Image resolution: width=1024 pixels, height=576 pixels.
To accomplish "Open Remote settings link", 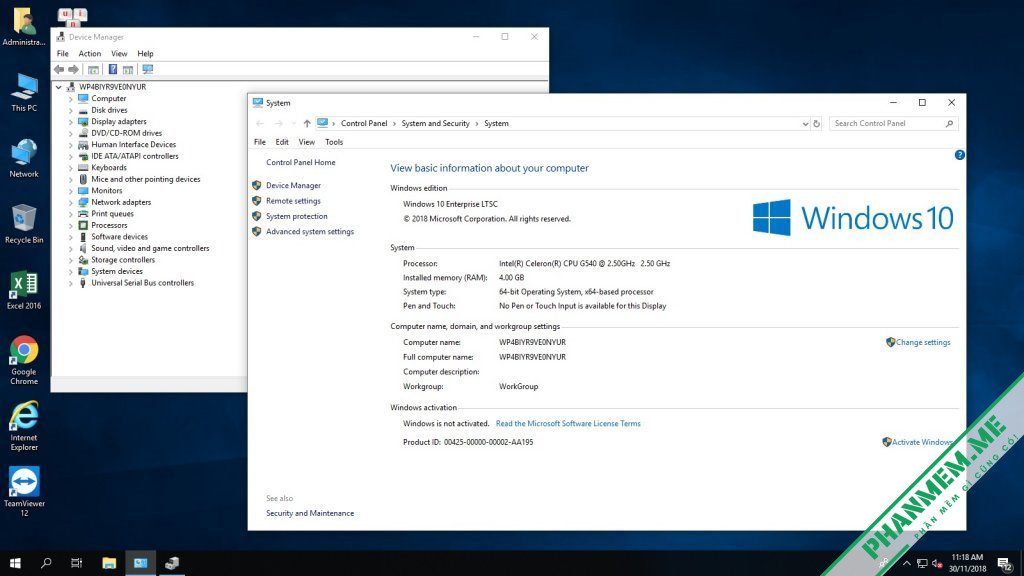I will point(293,201).
